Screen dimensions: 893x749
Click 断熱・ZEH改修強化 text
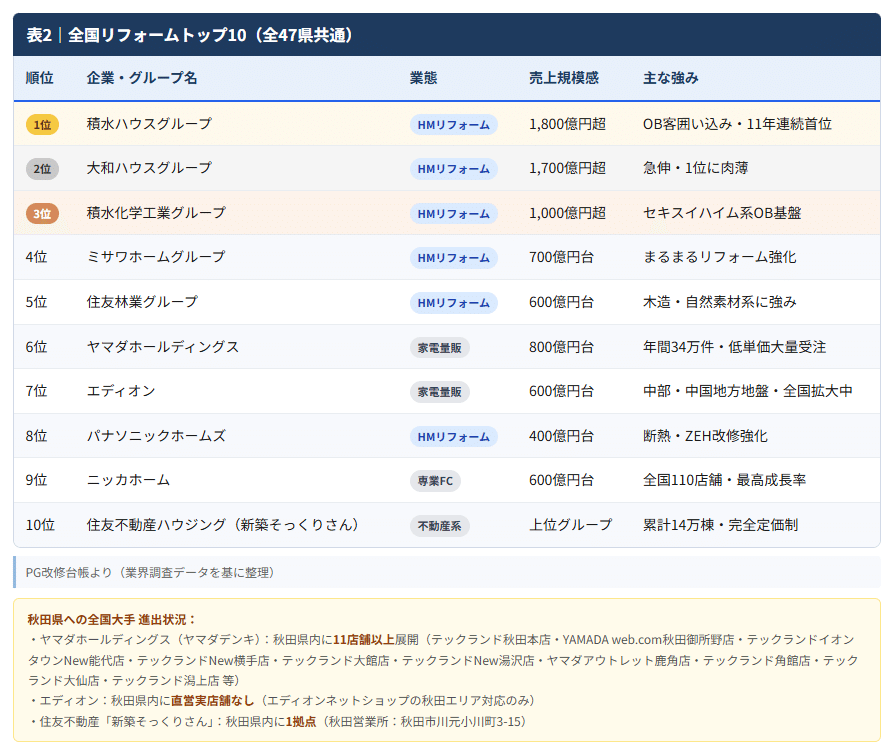pyautogui.click(x=706, y=436)
